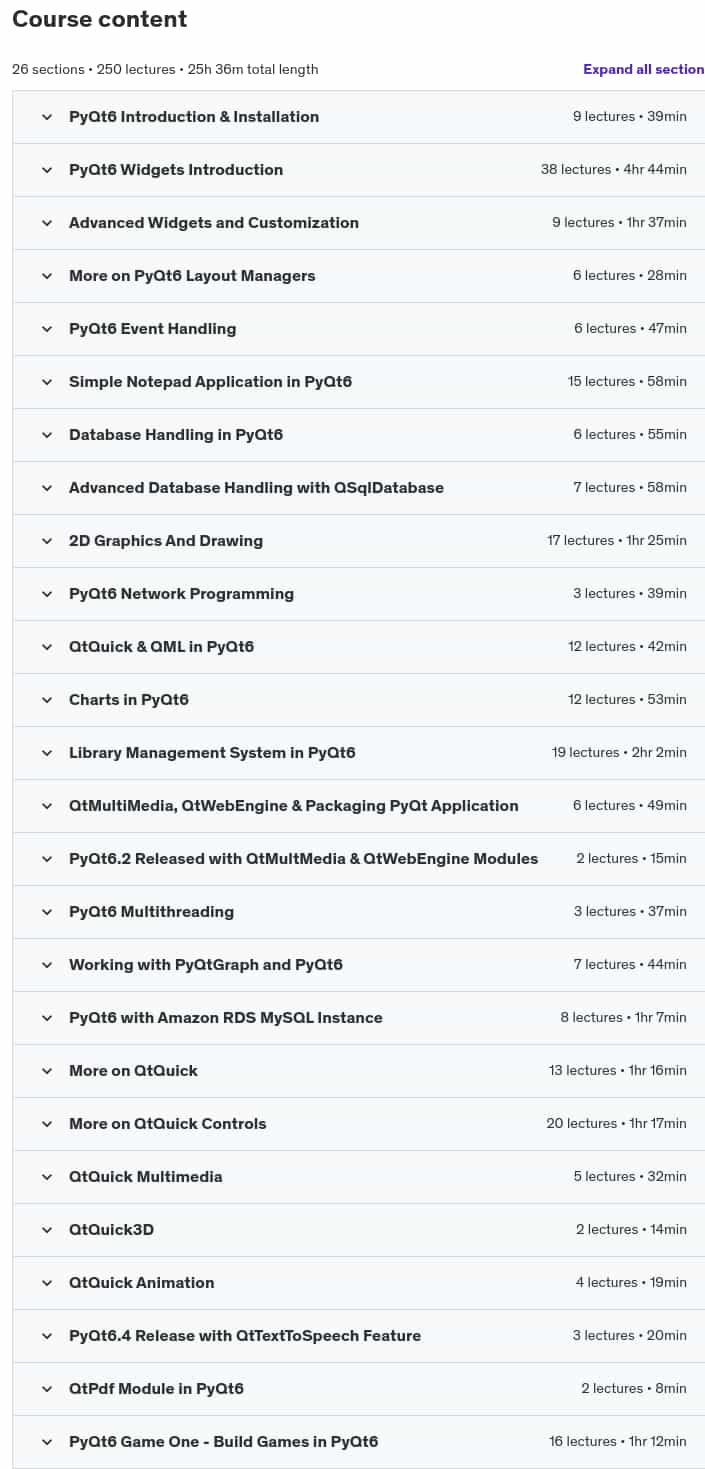Expand chevron for Library Management System section
This screenshot has height=1469, width=705.
(46, 753)
